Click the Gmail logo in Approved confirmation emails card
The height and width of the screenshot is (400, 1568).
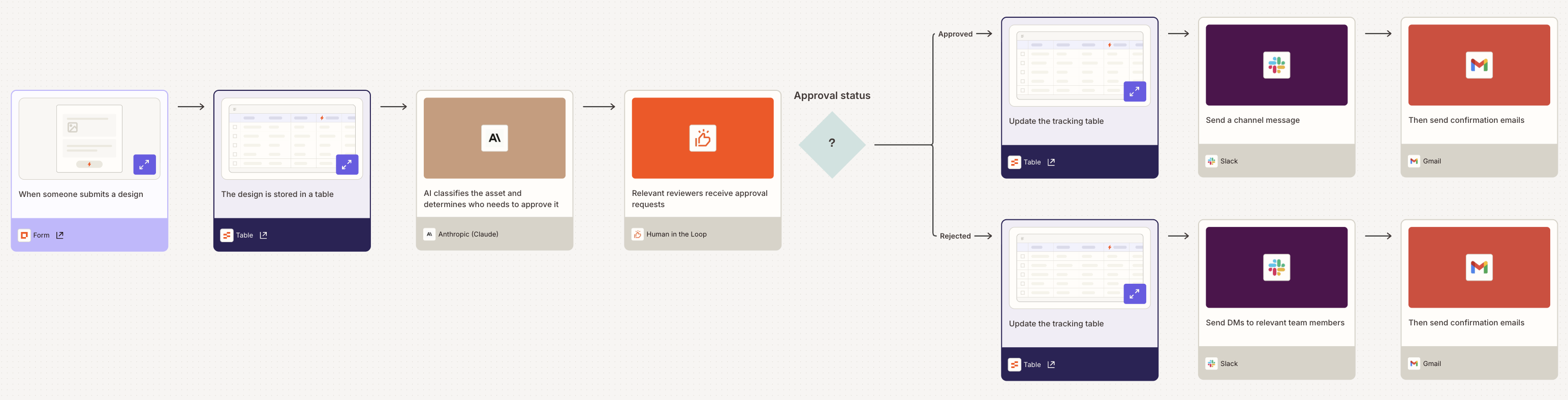[x=1479, y=65]
